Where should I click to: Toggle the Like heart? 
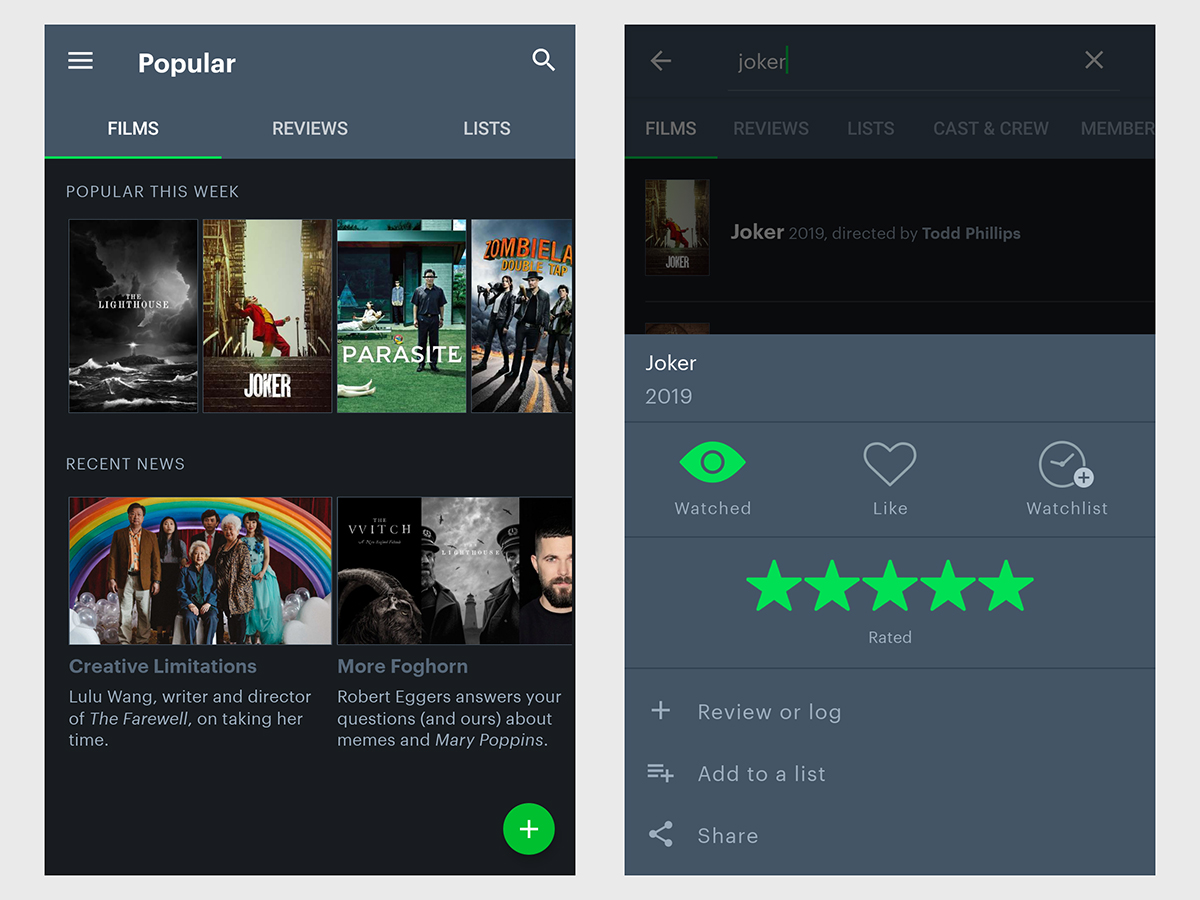click(889, 464)
